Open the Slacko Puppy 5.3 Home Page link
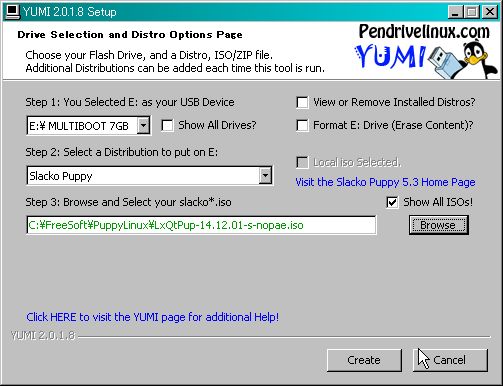Screen dimensions: 503x386 coord(385,182)
